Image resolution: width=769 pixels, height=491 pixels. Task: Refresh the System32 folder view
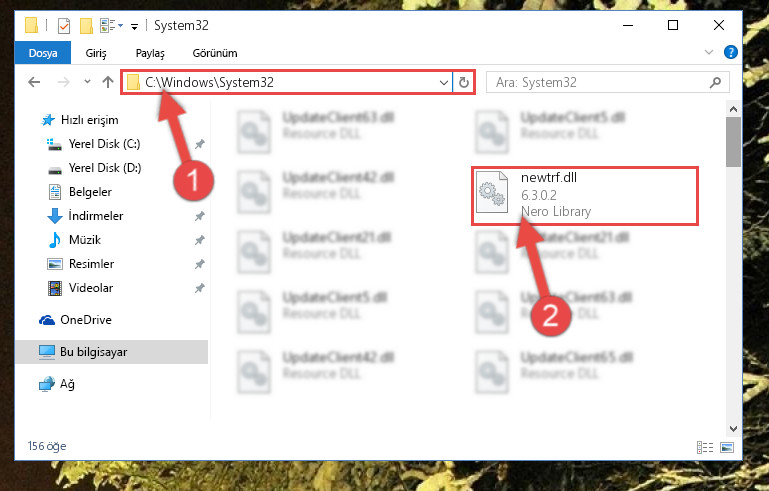(463, 82)
